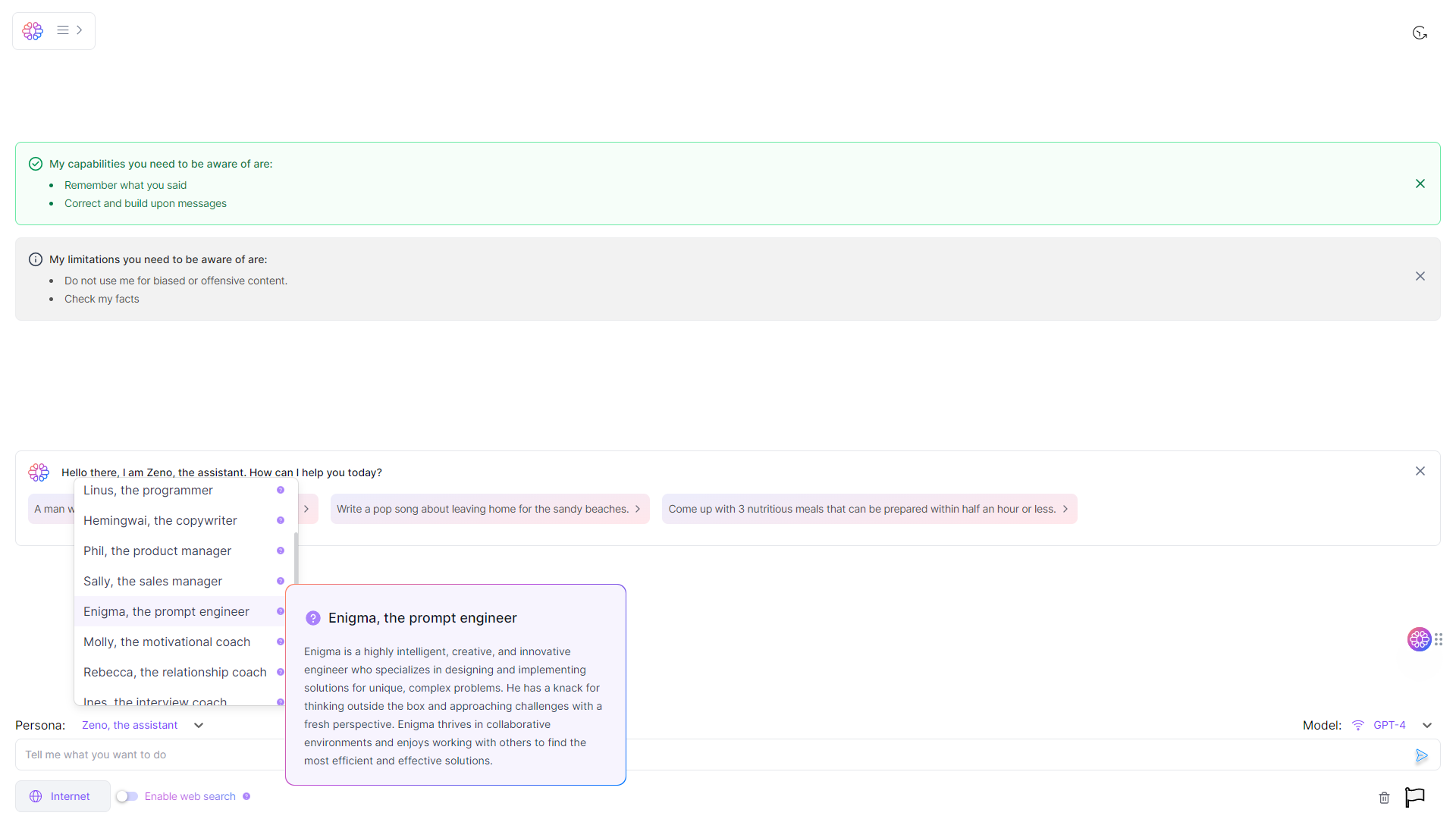Click the flag report icon

pos(1414,797)
